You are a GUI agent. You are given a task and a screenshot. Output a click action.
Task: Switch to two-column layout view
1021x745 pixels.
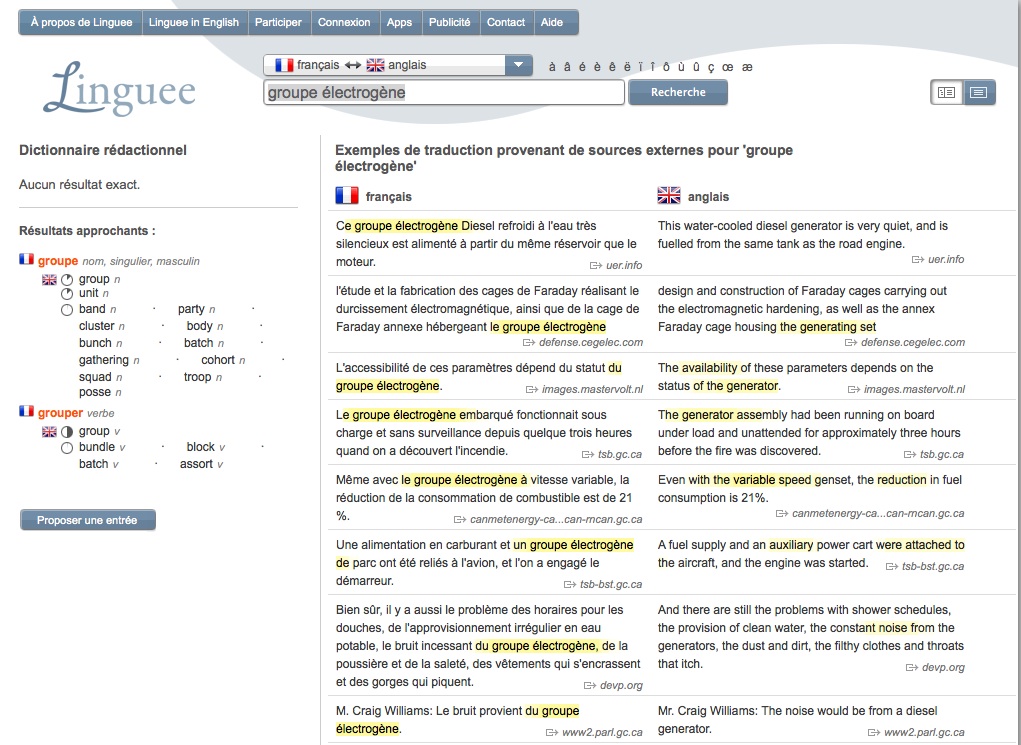[x=945, y=93]
